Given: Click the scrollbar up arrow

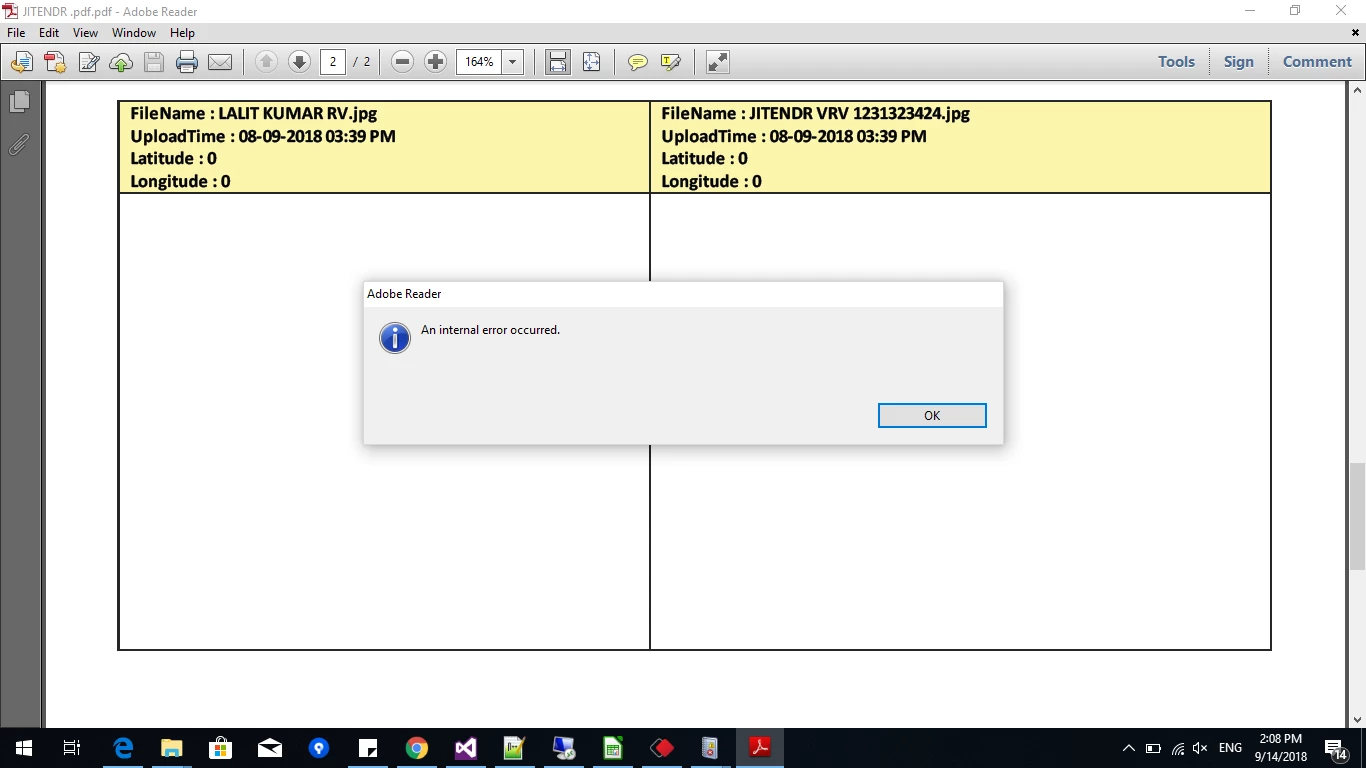Looking at the screenshot, I should point(1357,90).
